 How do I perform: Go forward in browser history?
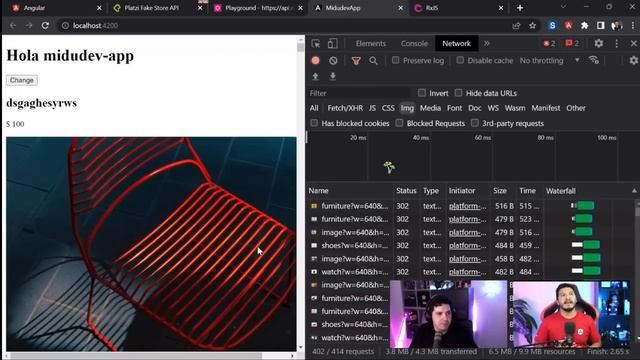[29, 25]
